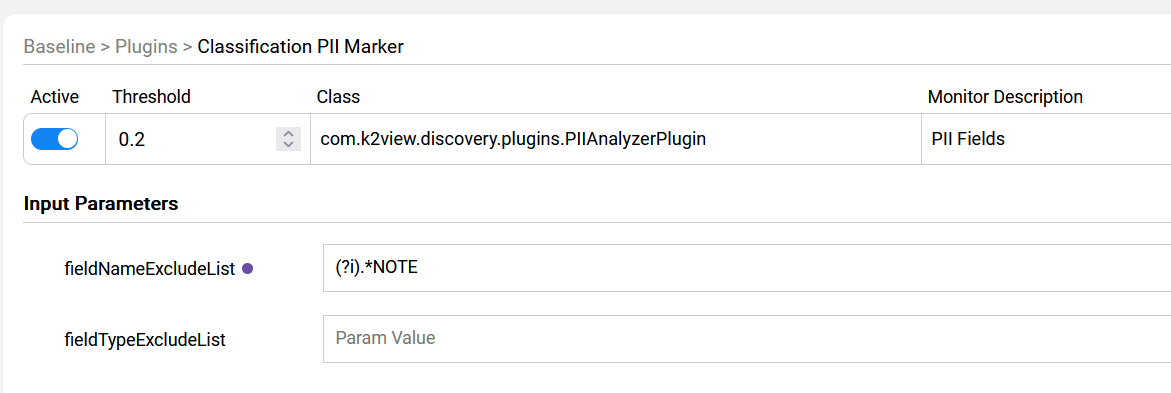Edit the Monitor Description PII Fields
The image size is (1171, 393).
pyautogui.click(x=1046, y=139)
